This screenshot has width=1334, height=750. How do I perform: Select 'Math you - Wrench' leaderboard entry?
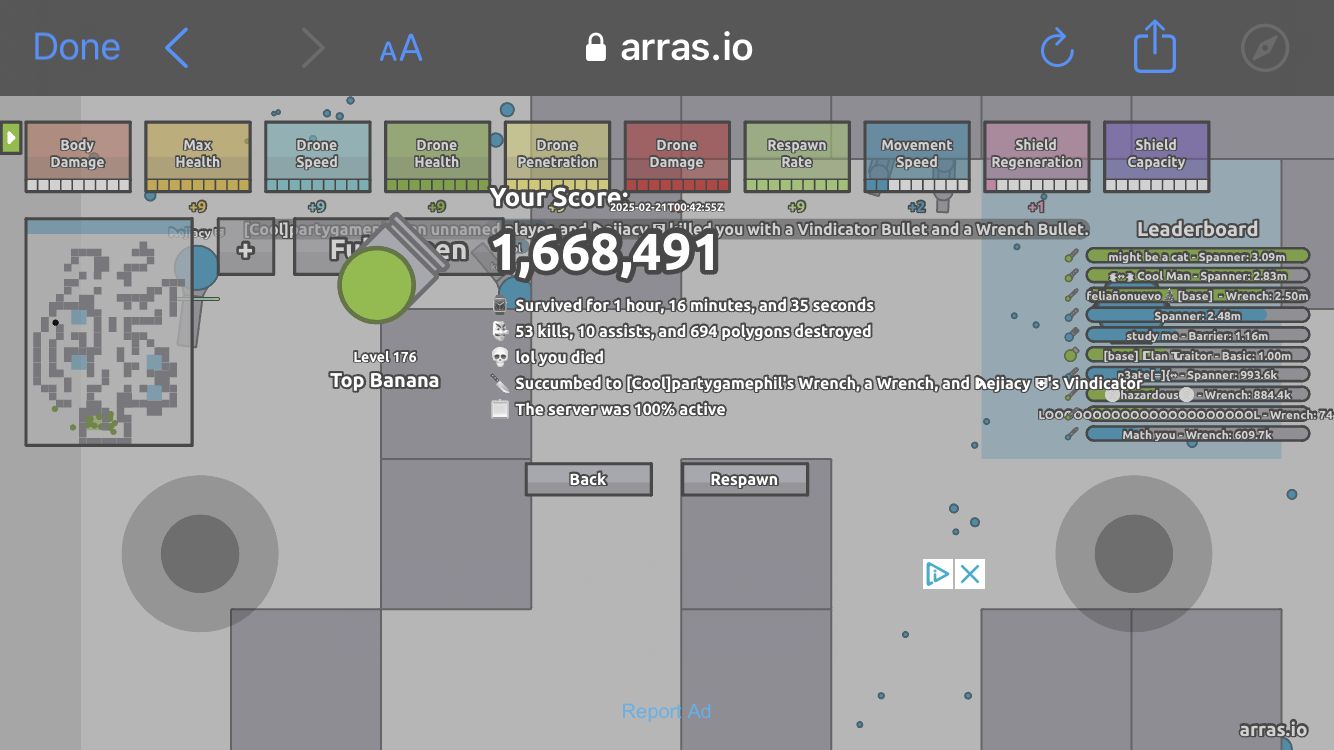[x=1197, y=434]
